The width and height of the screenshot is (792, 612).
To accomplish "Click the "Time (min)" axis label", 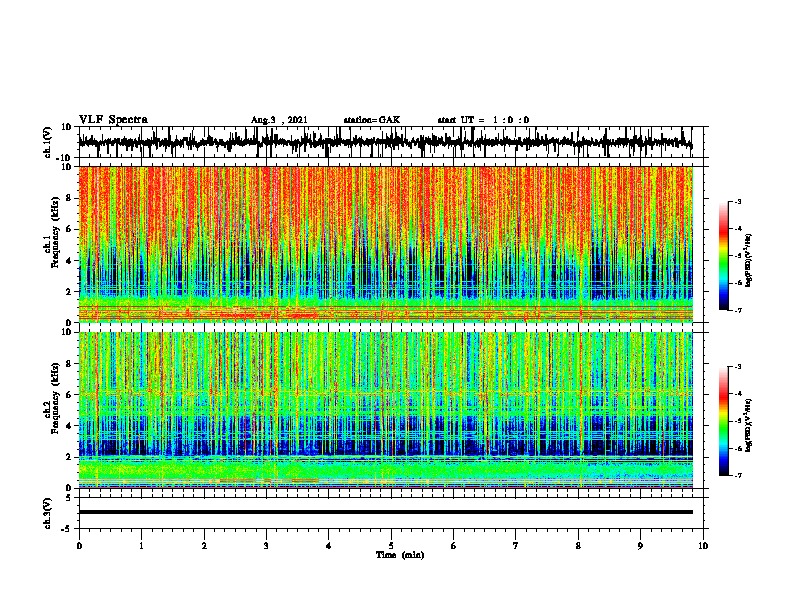I will click(400, 555).
